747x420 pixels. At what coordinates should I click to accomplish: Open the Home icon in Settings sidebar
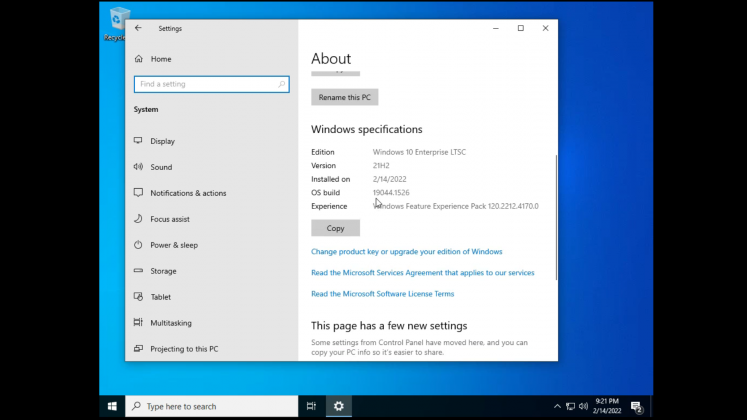(x=139, y=59)
